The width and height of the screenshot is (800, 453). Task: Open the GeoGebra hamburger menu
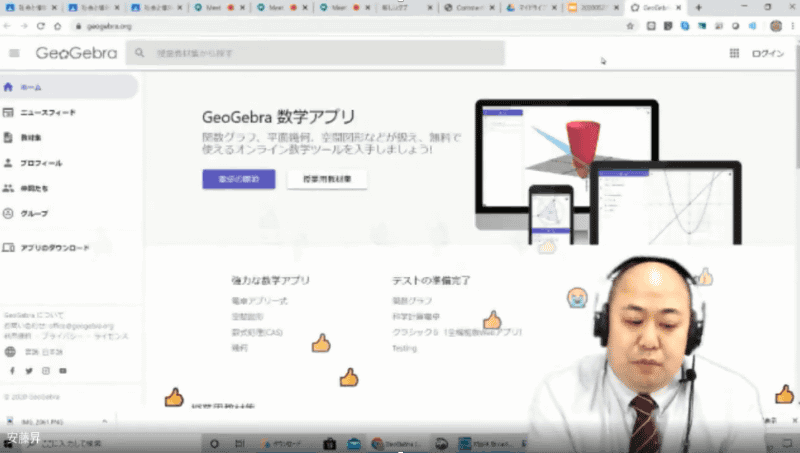tap(14, 53)
